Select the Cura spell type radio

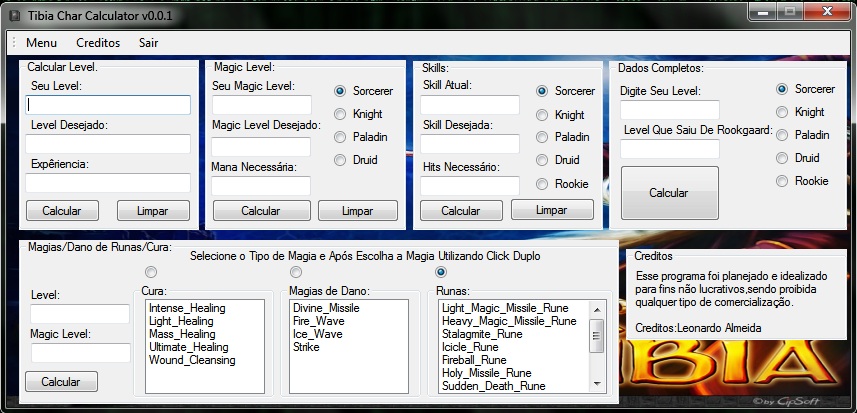pos(150,272)
